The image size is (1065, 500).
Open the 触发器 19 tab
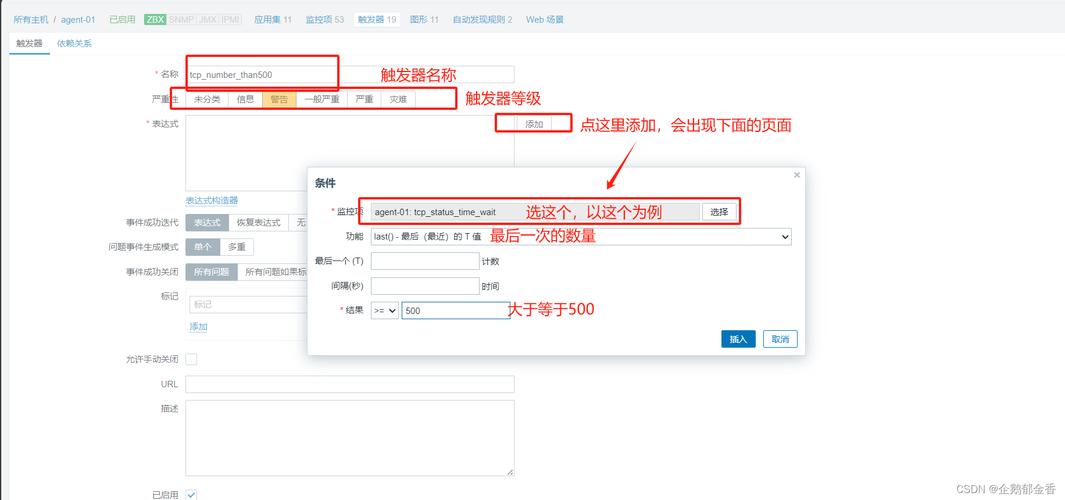point(377,20)
